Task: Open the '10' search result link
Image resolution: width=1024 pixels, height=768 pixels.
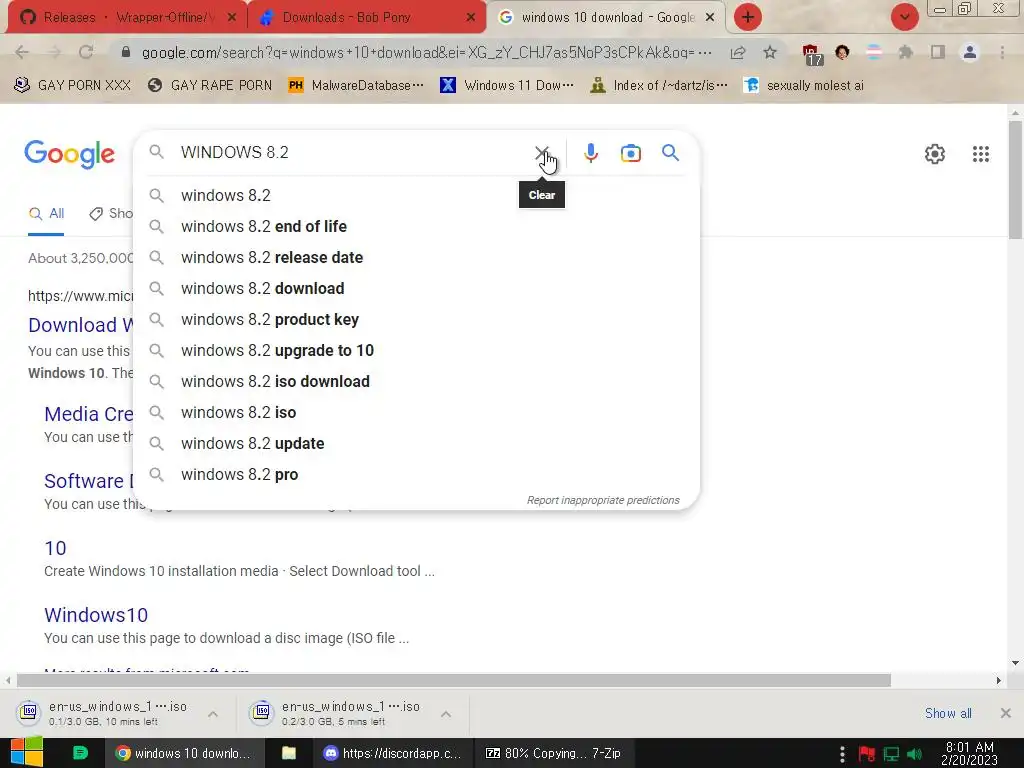Action: click(56, 549)
